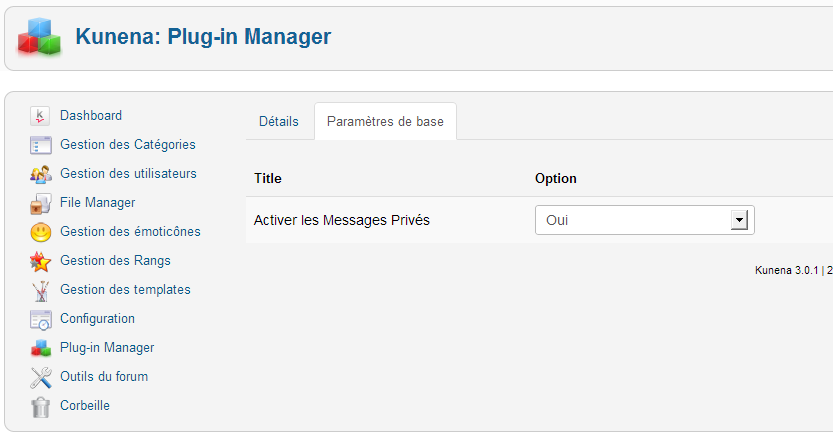Image resolution: width=833 pixels, height=436 pixels.
Task: Click the Dashboard icon in sidebar
Action: [40, 116]
